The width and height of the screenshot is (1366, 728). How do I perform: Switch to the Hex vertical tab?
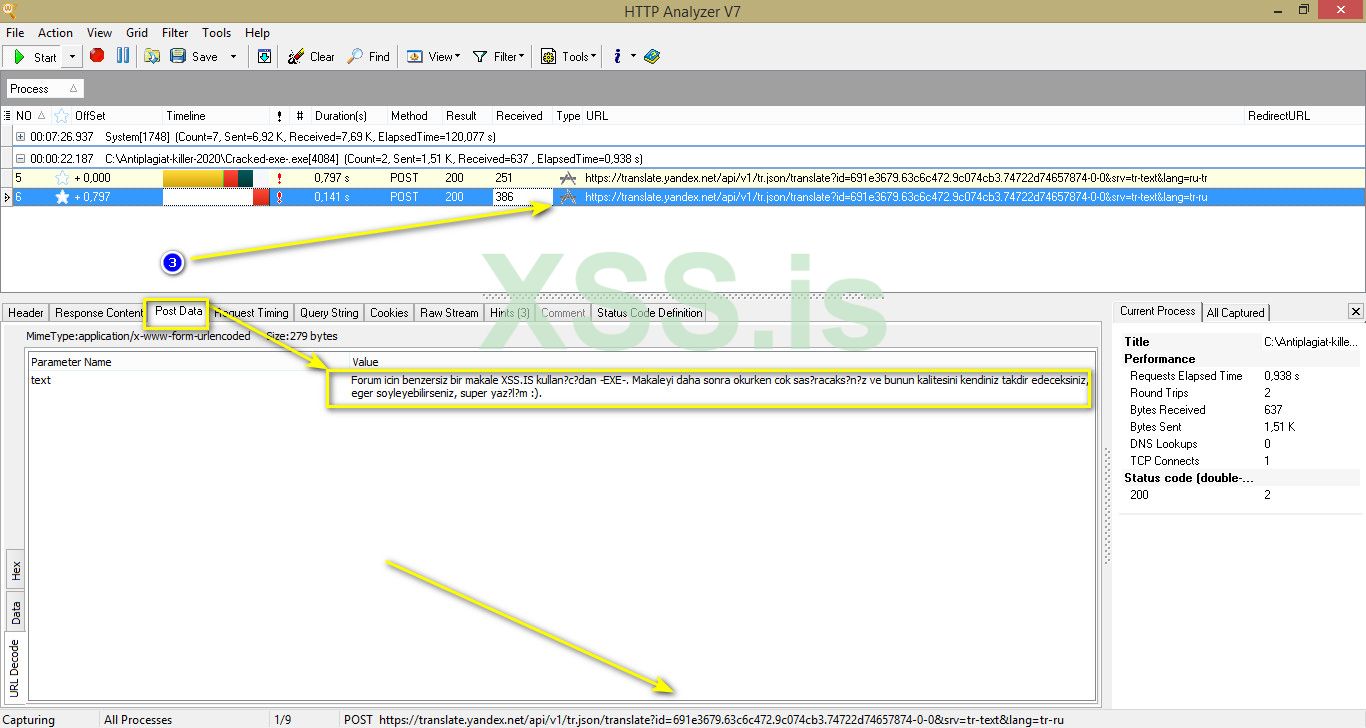16,571
